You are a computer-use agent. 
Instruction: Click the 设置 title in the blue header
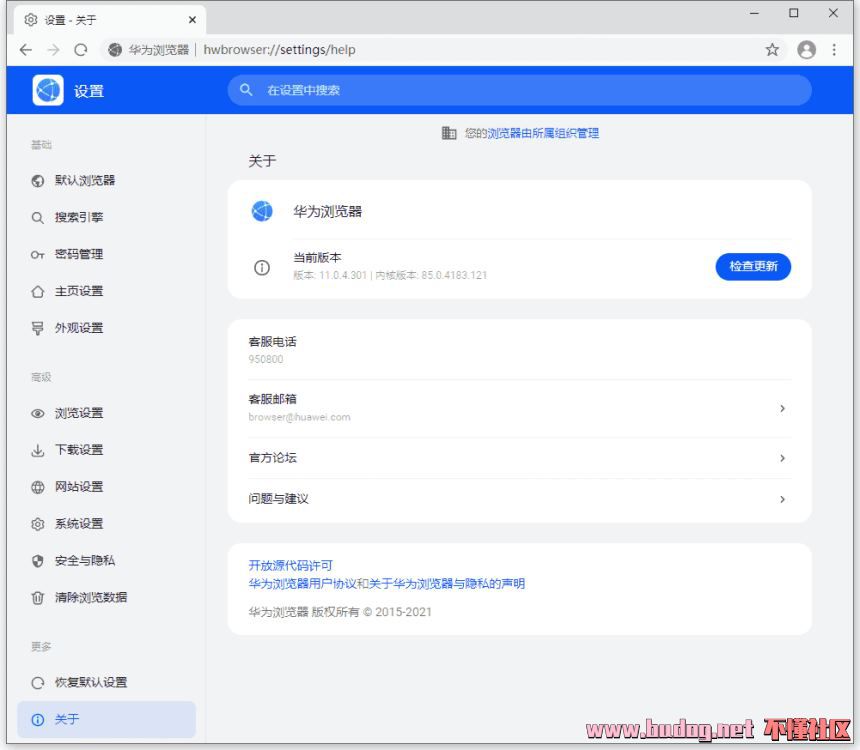click(x=89, y=91)
